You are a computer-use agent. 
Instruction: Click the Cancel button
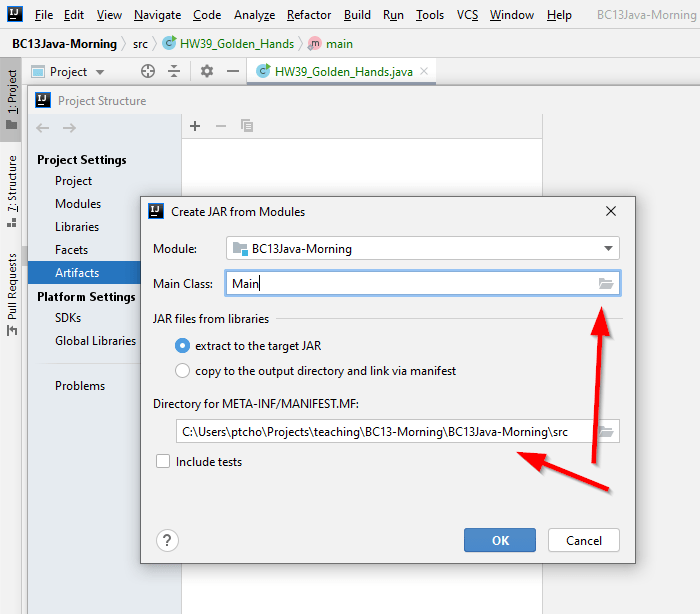583,540
